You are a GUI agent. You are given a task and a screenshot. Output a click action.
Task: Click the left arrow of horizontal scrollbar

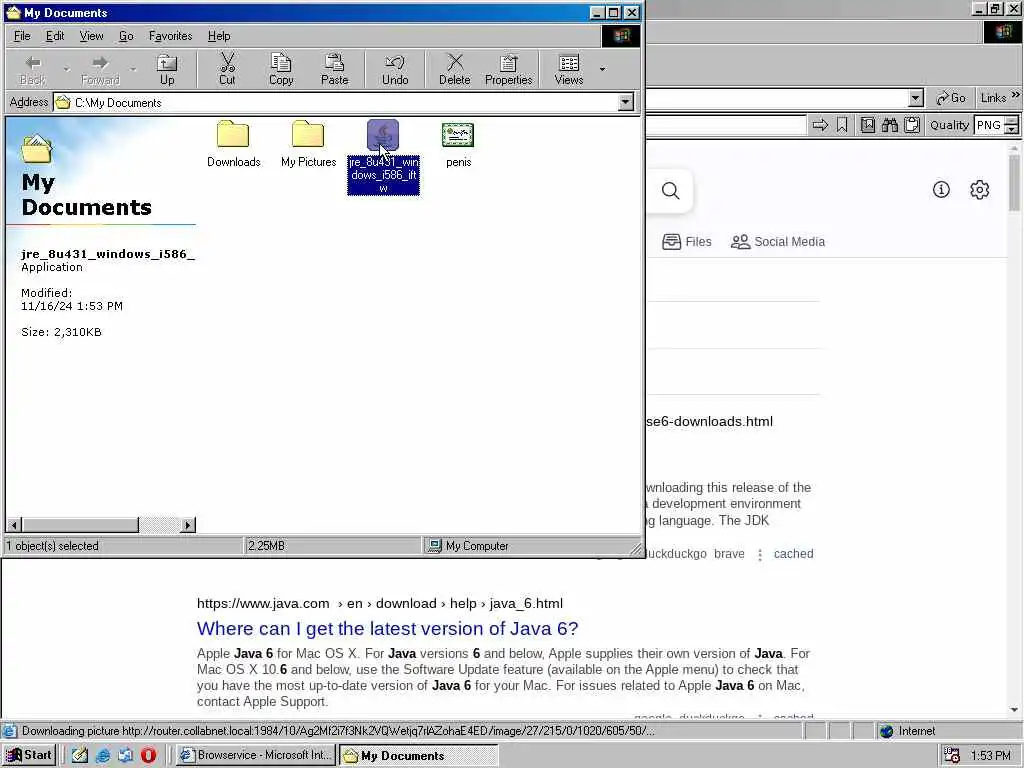(14, 524)
